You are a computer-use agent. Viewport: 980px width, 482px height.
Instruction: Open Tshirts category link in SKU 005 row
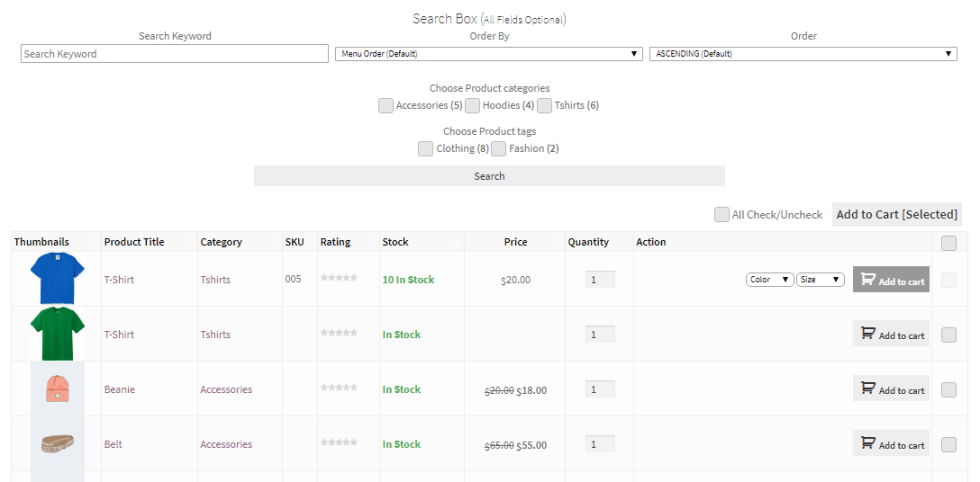point(215,279)
